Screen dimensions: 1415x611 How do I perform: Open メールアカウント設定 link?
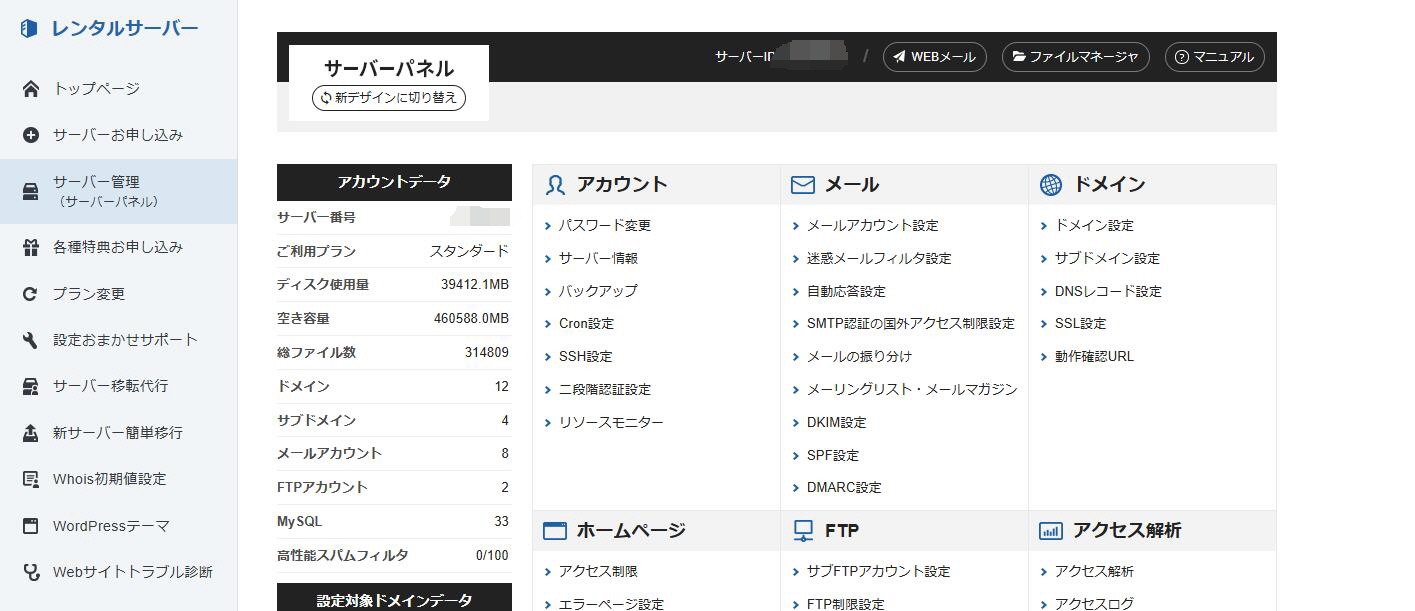[873, 226]
